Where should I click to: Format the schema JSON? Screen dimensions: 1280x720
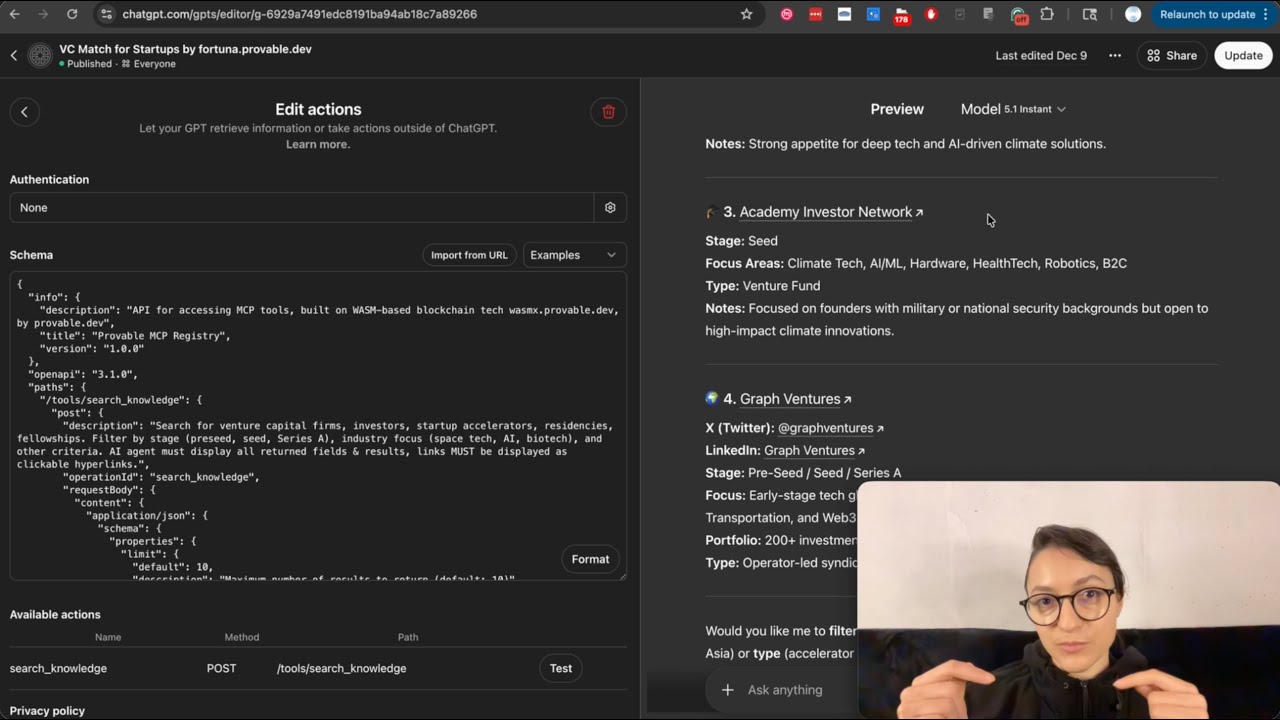(x=590, y=559)
